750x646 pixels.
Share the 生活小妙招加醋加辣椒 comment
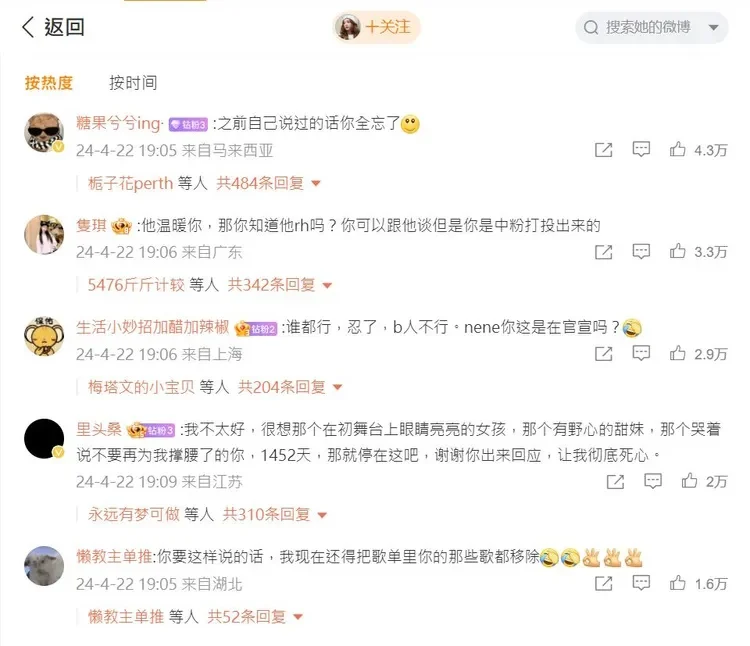click(603, 353)
